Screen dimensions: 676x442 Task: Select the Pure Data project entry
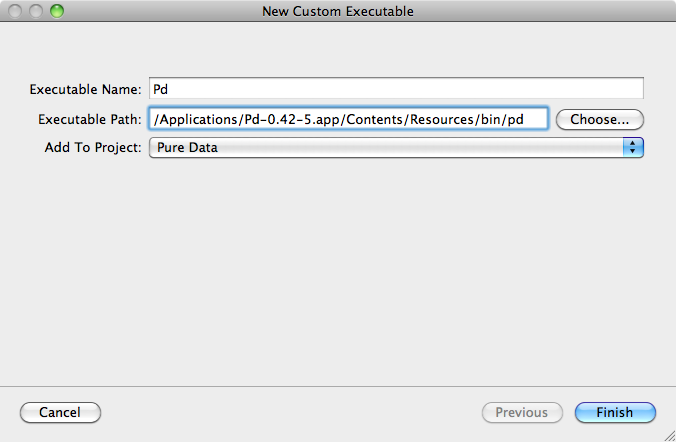tap(187, 147)
